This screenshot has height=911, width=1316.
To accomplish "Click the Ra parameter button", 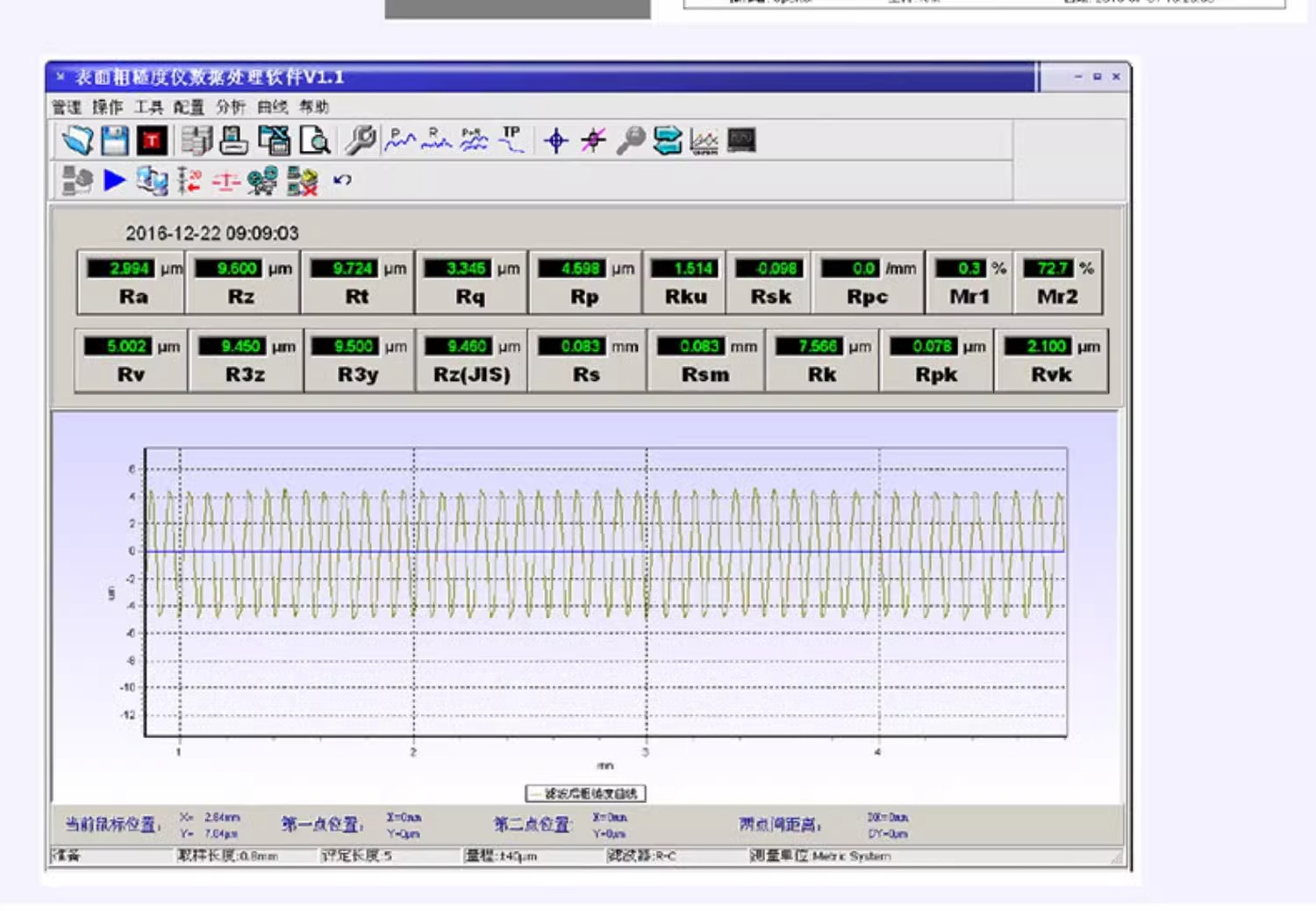I will (x=132, y=283).
